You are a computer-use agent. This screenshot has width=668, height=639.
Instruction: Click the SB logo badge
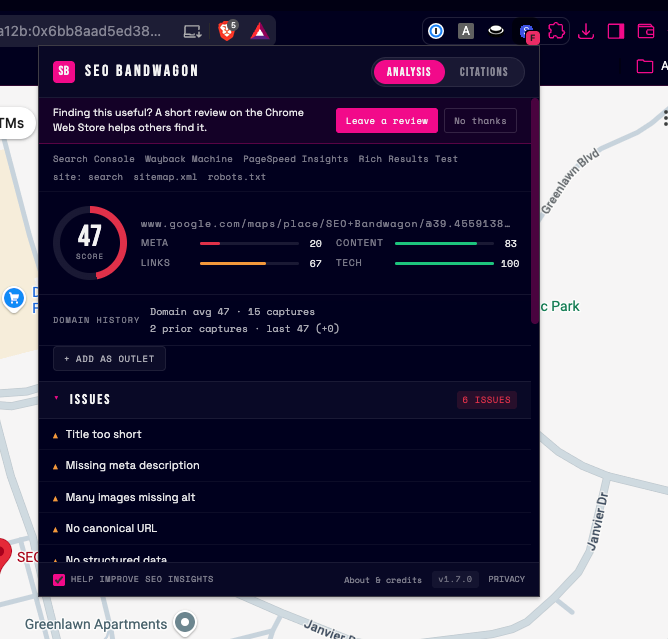(64, 71)
